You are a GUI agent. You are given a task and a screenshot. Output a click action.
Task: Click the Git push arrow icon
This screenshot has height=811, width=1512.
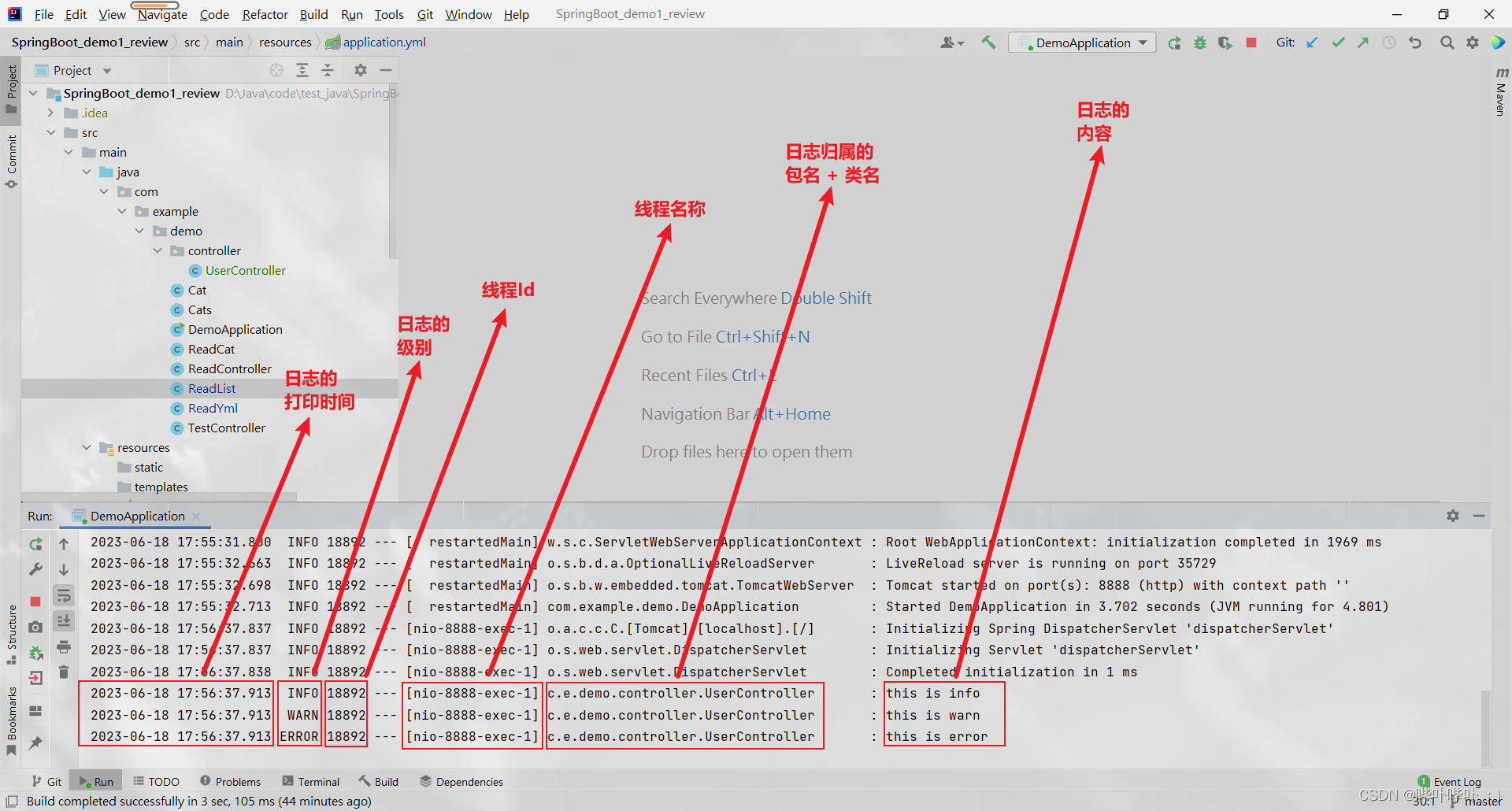(x=1363, y=43)
